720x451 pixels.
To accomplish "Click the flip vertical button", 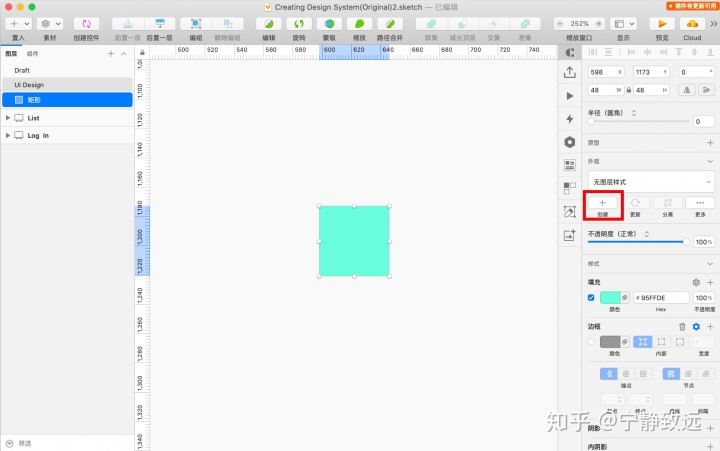I will [x=706, y=90].
